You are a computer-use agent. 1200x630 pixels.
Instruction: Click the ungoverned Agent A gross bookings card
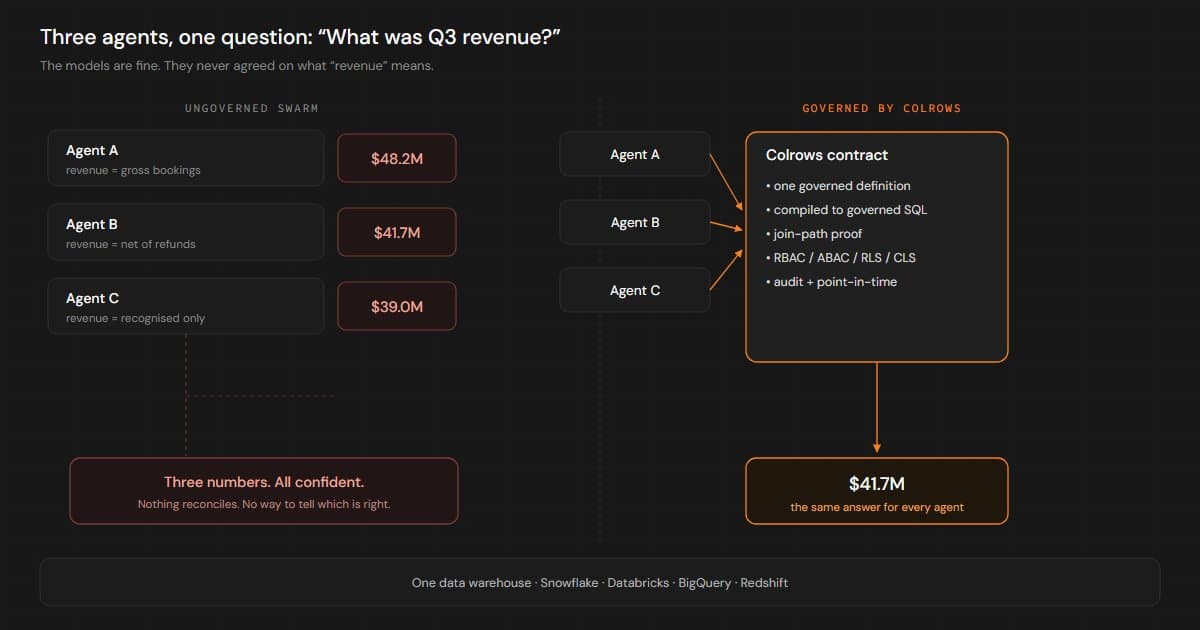186,158
